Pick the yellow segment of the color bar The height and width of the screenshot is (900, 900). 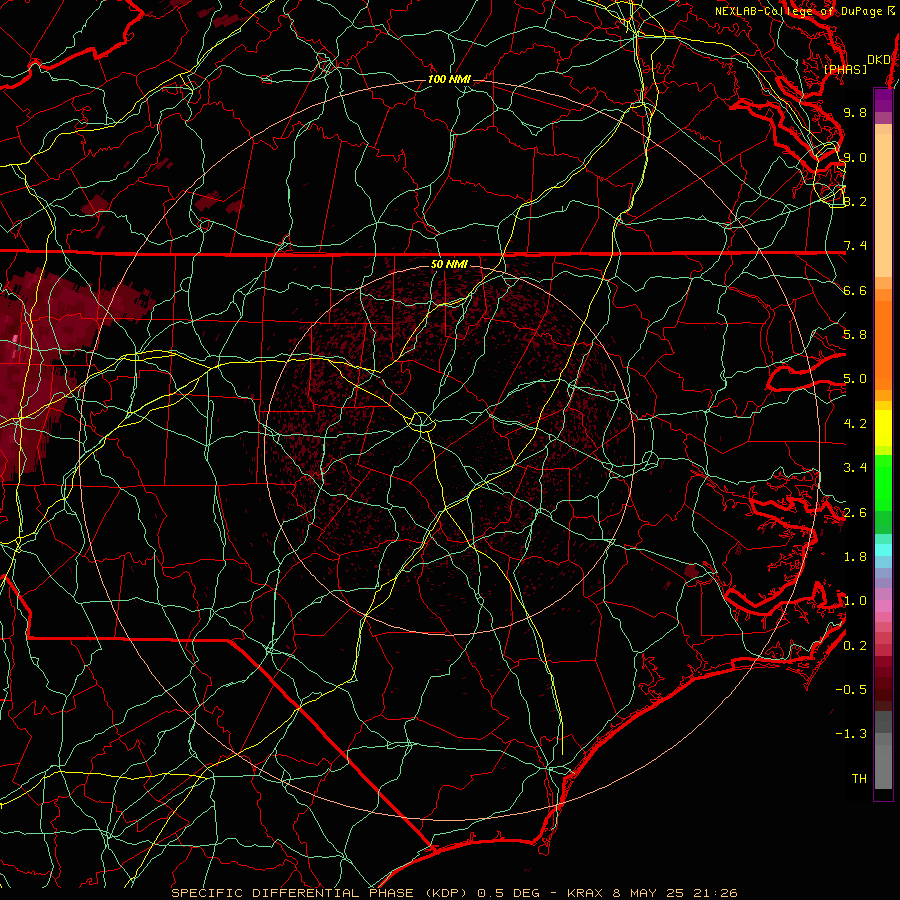click(883, 428)
